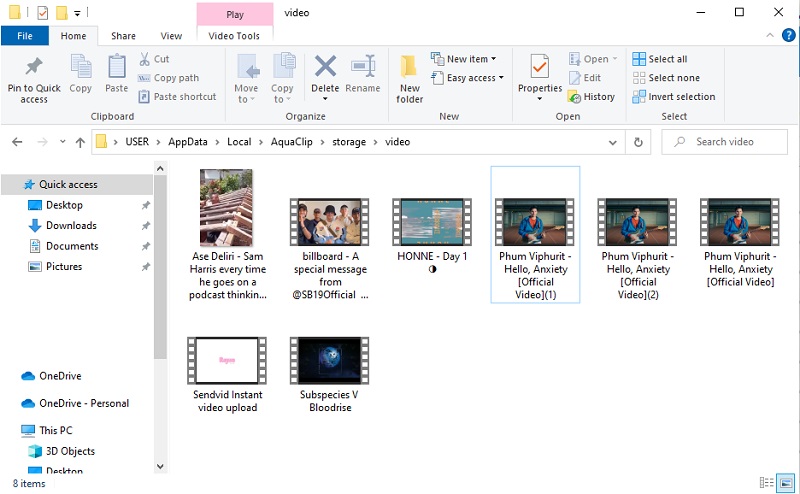Select the Subspecies V Bloodrise video
This screenshot has width=800, height=494.
point(330,375)
